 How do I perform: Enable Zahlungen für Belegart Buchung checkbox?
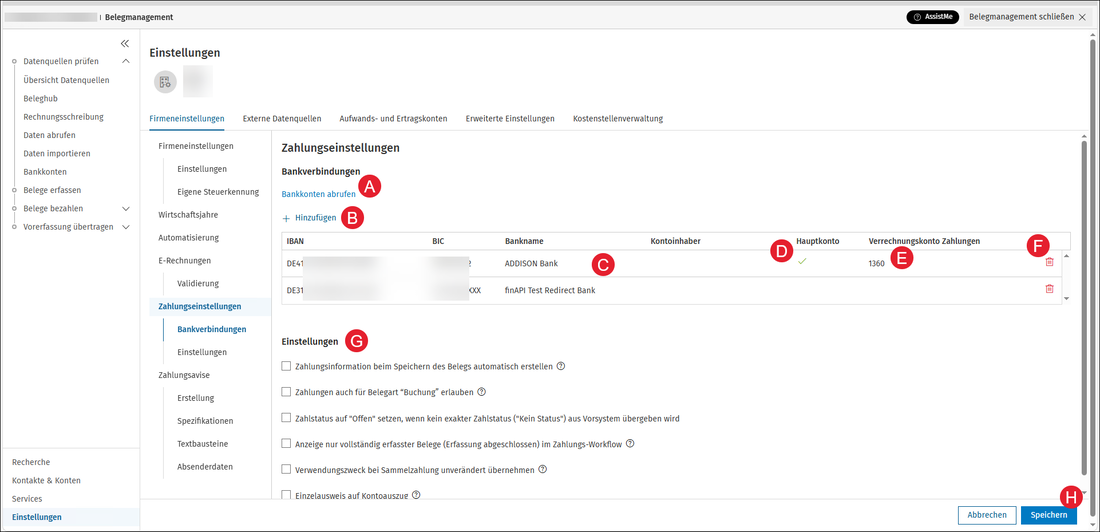click(x=286, y=392)
